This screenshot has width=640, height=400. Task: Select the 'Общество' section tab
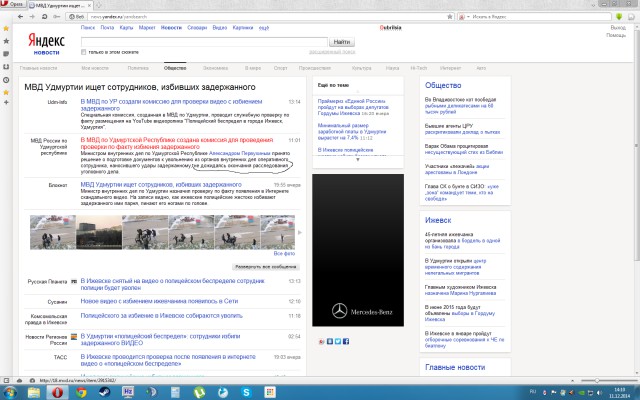tap(175, 68)
